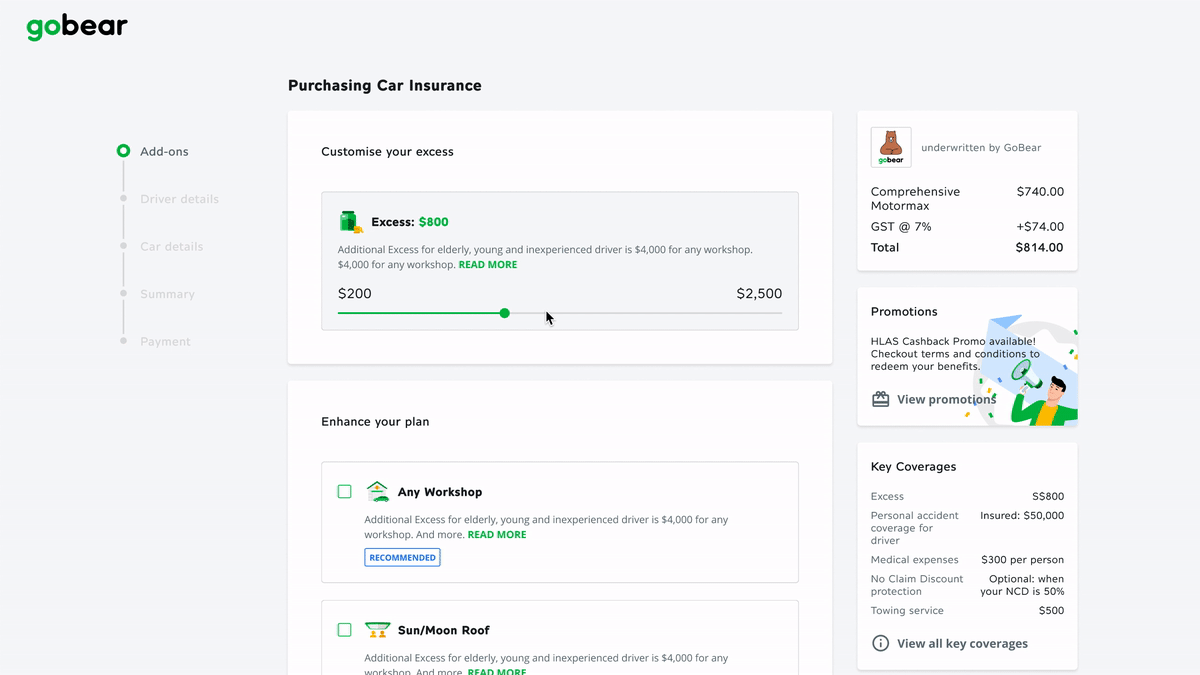Go to the Summary step

[167, 294]
